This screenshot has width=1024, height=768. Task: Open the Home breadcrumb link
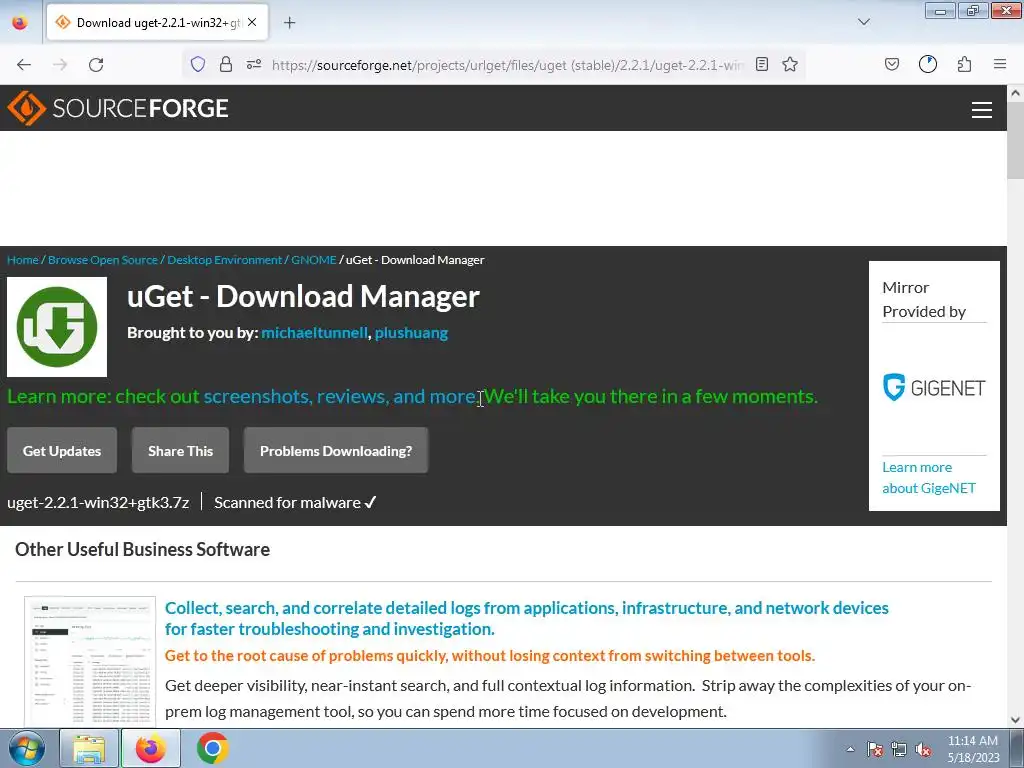[23, 260]
